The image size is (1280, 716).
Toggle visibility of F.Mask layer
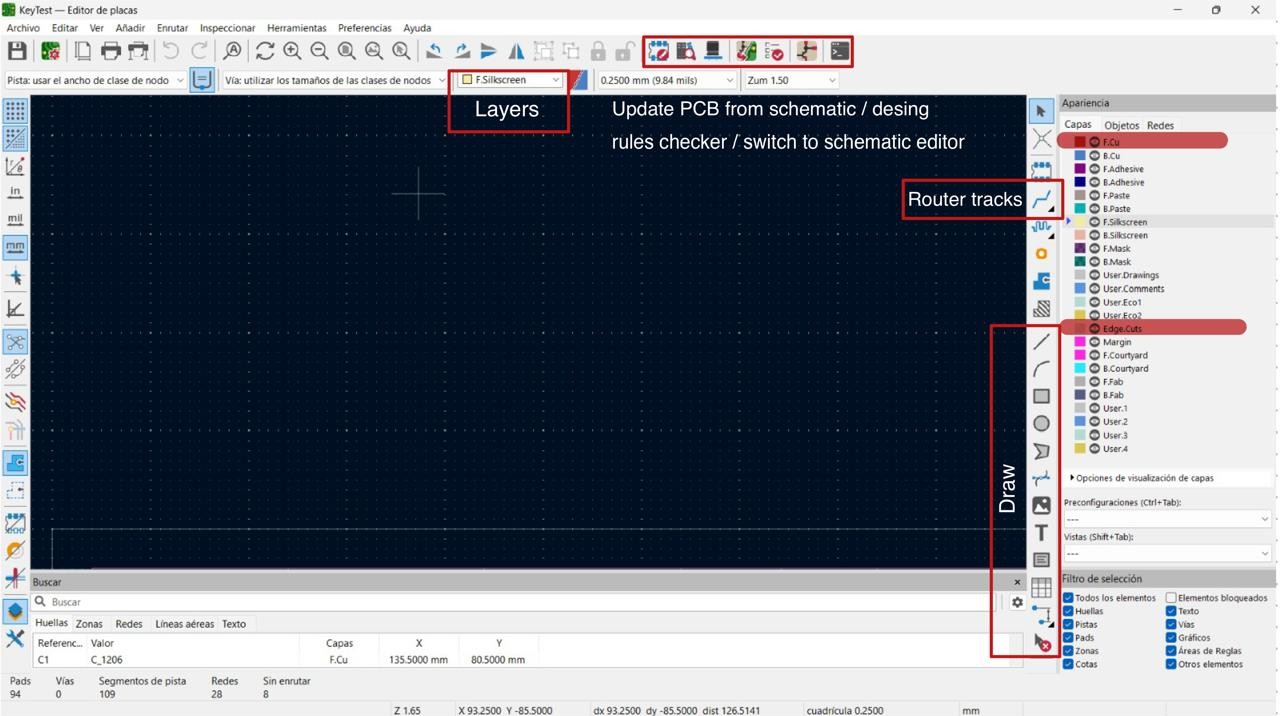tap(1094, 249)
